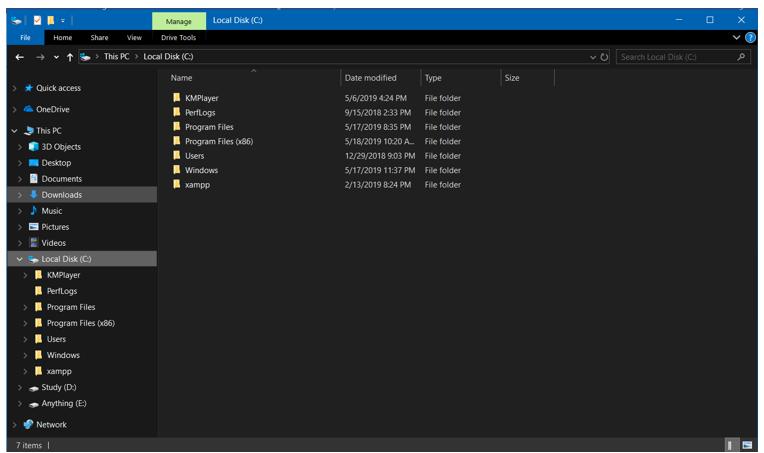This screenshot has width=764, height=453.
Task: Sort by the Date modified column header
Action: tap(370, 78)
